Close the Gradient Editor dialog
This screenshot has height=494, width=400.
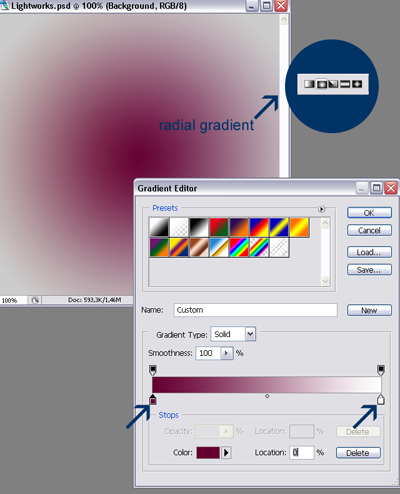(391, 188)
